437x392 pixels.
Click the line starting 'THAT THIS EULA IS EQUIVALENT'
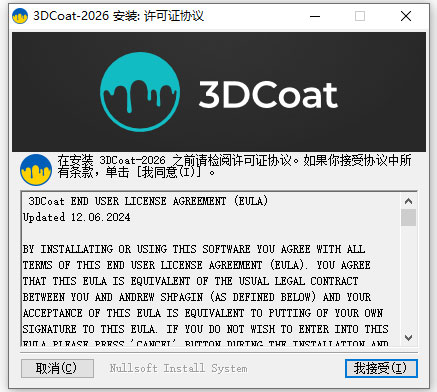(190, 281)
